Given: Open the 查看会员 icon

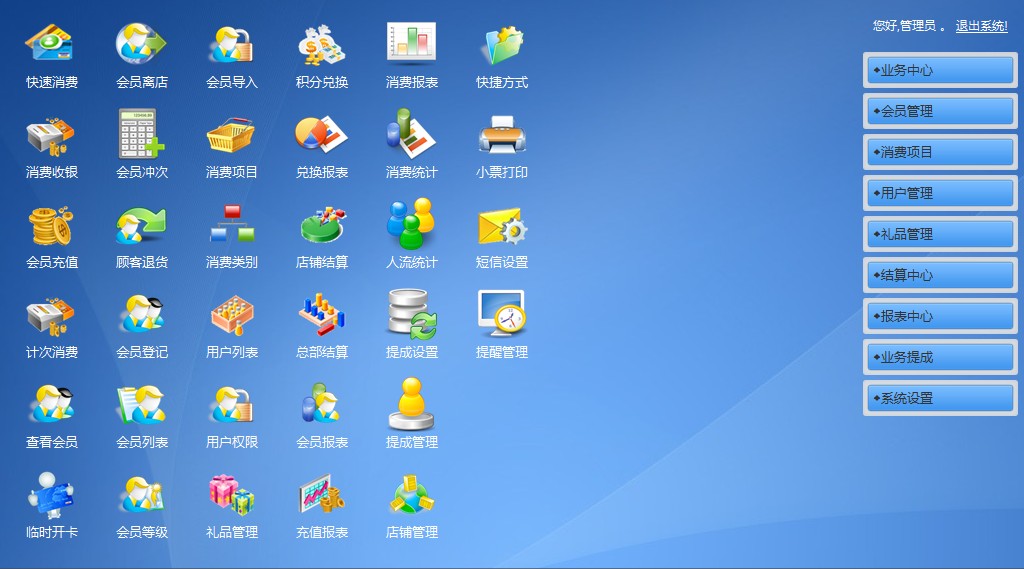Looking at the screenshot, I should tap(50, 404).
